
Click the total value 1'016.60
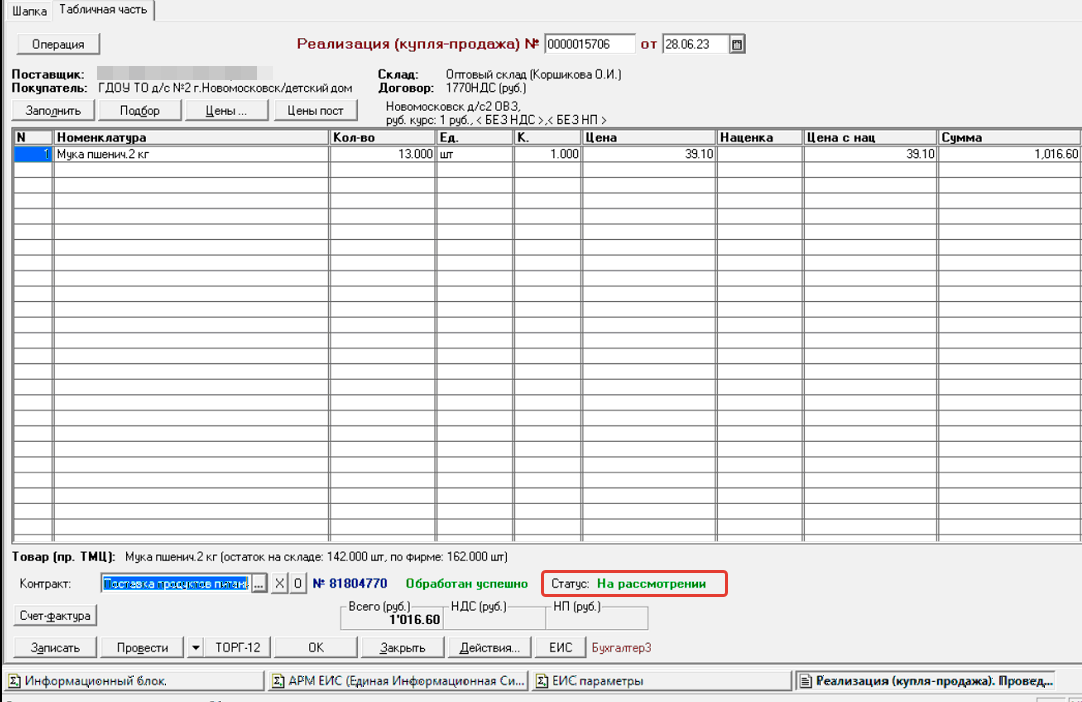pos(415,619)
